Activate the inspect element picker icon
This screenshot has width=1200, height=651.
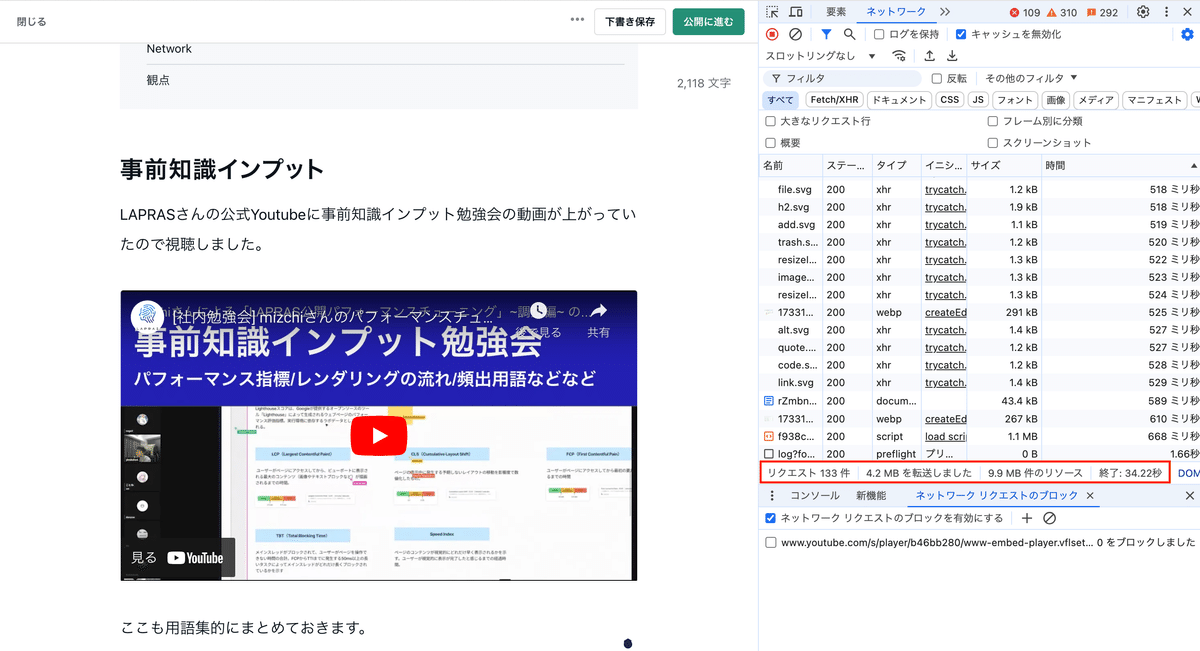tap(774, 12)
